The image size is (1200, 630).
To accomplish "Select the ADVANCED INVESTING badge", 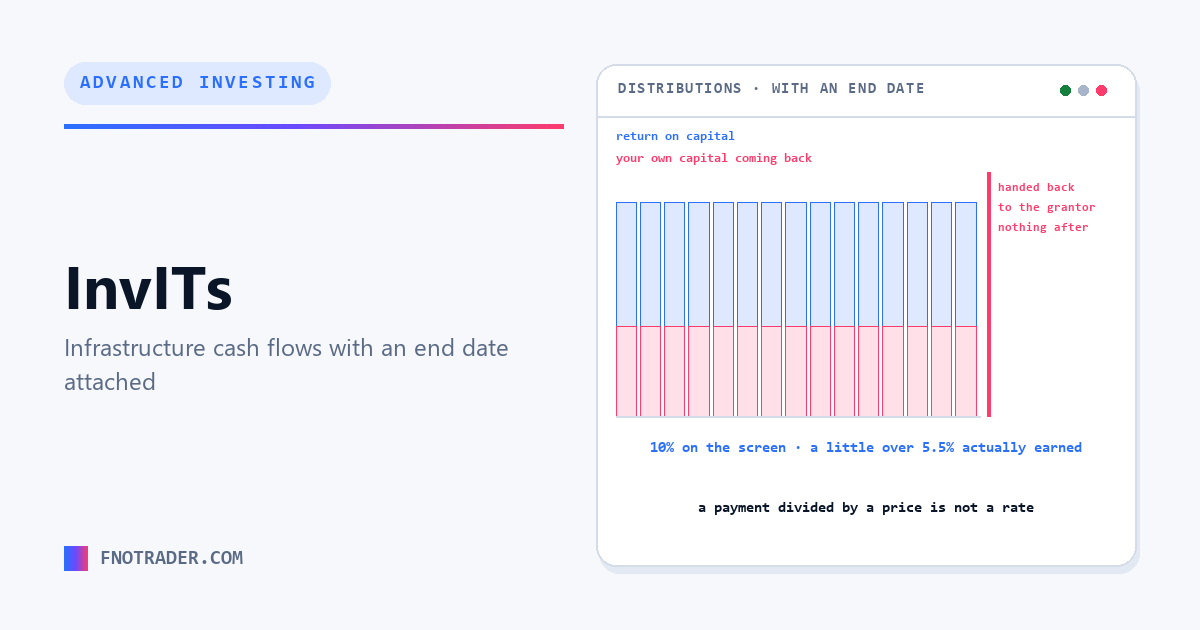I will [x=197, y=83].
